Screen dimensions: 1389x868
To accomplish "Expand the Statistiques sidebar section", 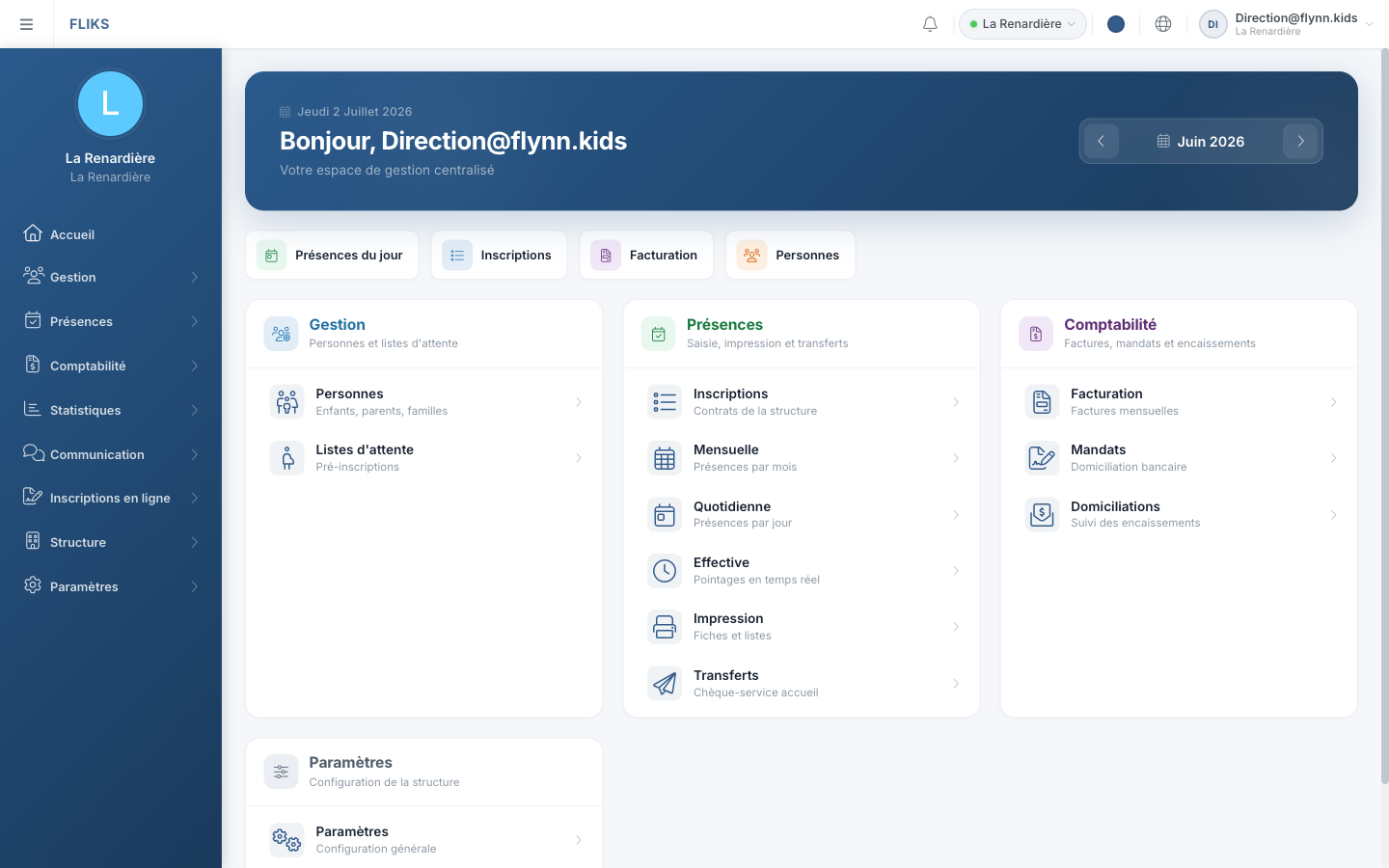I will pyautogui.click(x=111, y=410).
